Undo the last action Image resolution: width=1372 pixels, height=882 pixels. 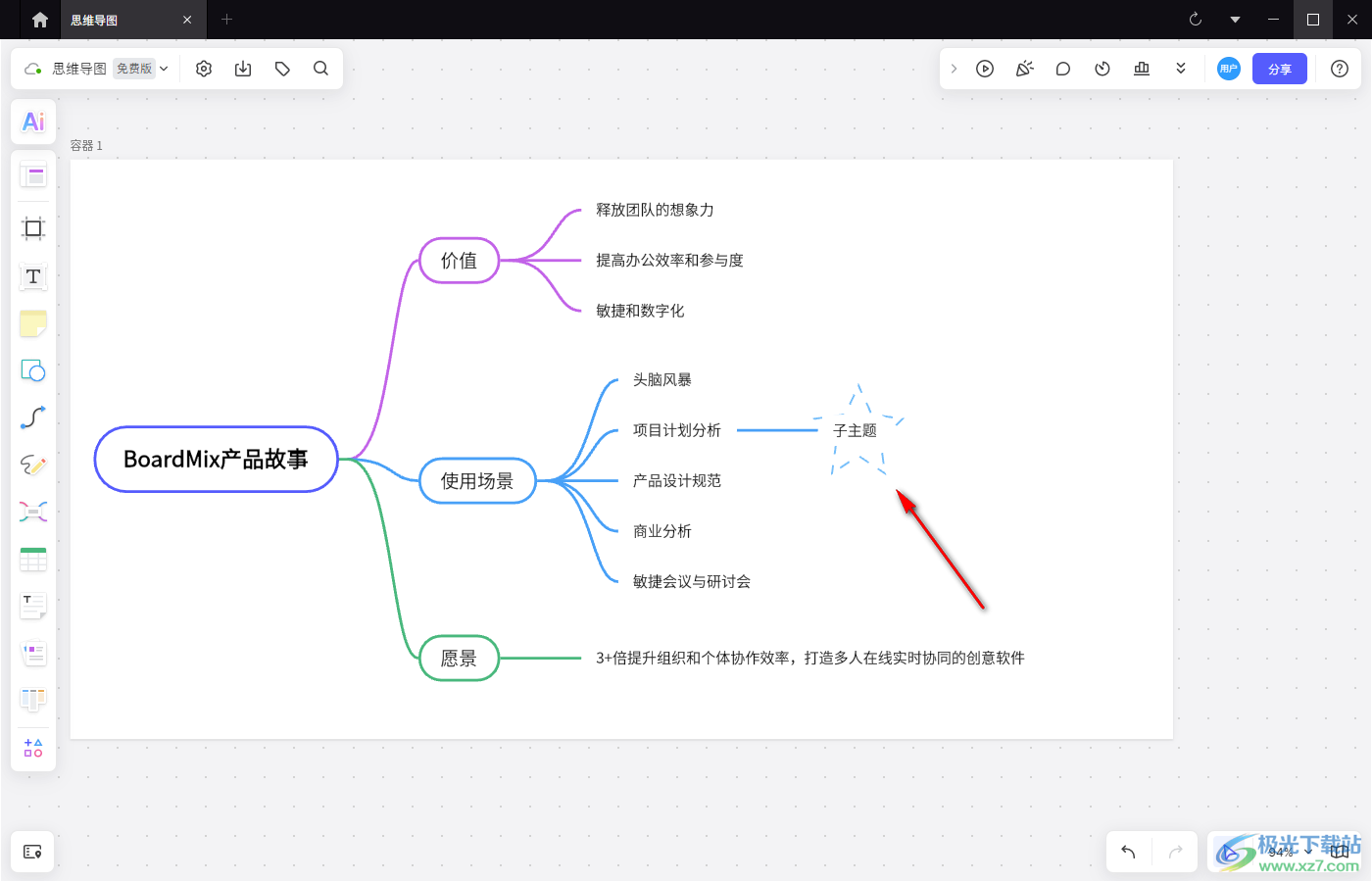pyautogui.click(x=1128, y=852)
